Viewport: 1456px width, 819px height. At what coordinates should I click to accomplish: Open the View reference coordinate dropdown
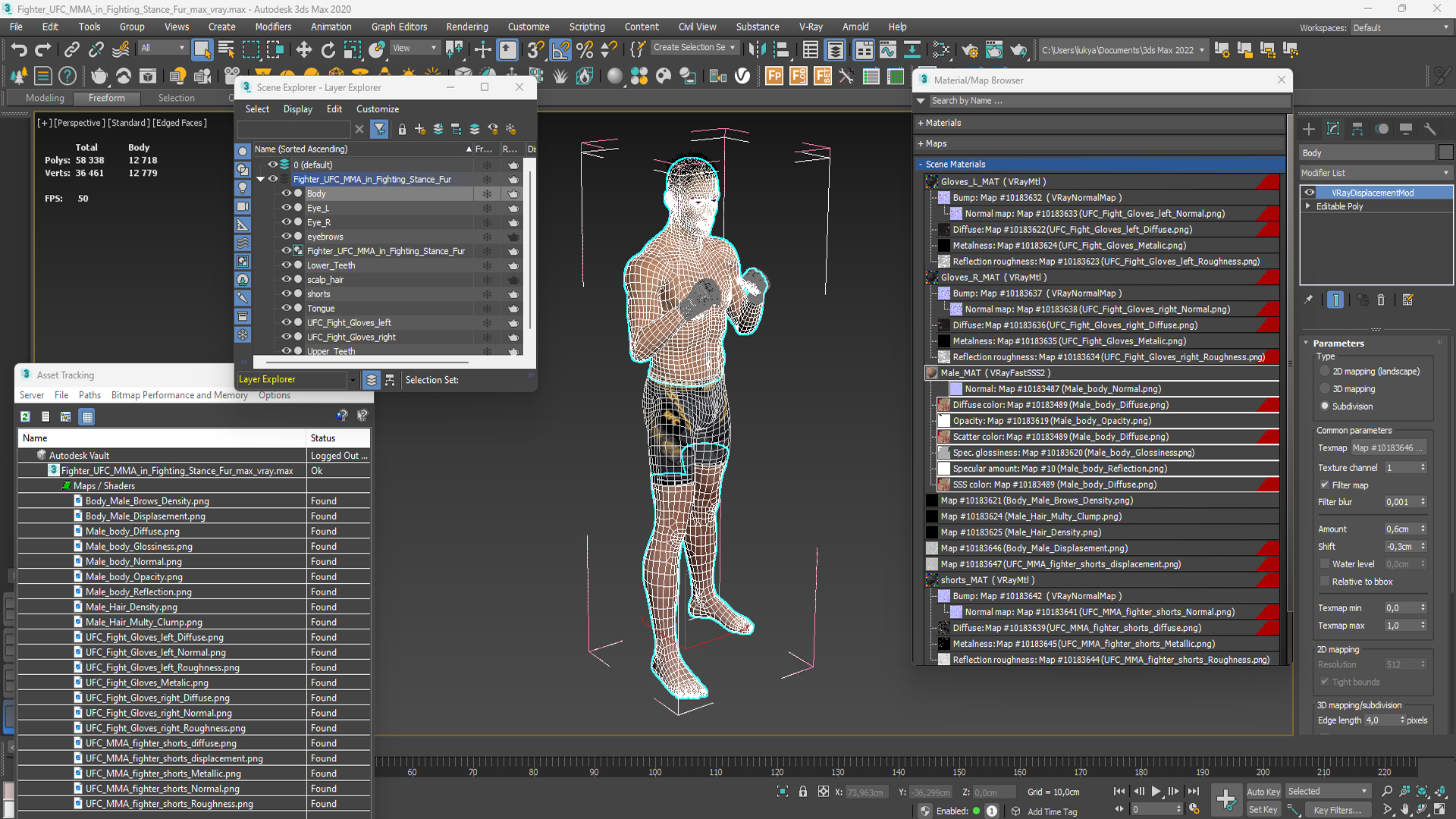(x=414, y=48)
